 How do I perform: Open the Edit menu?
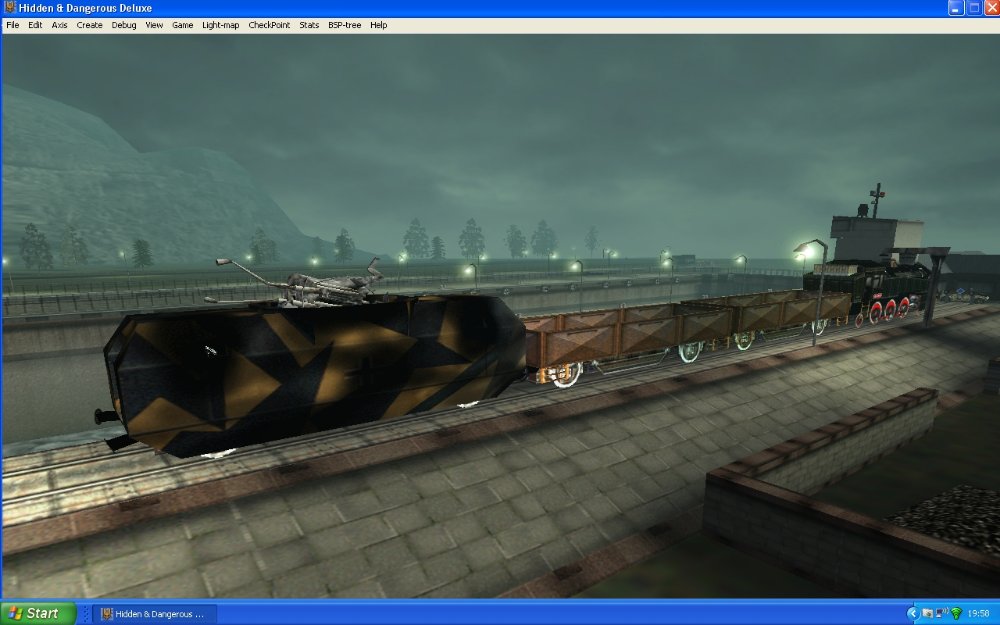[x=35, y=25]
